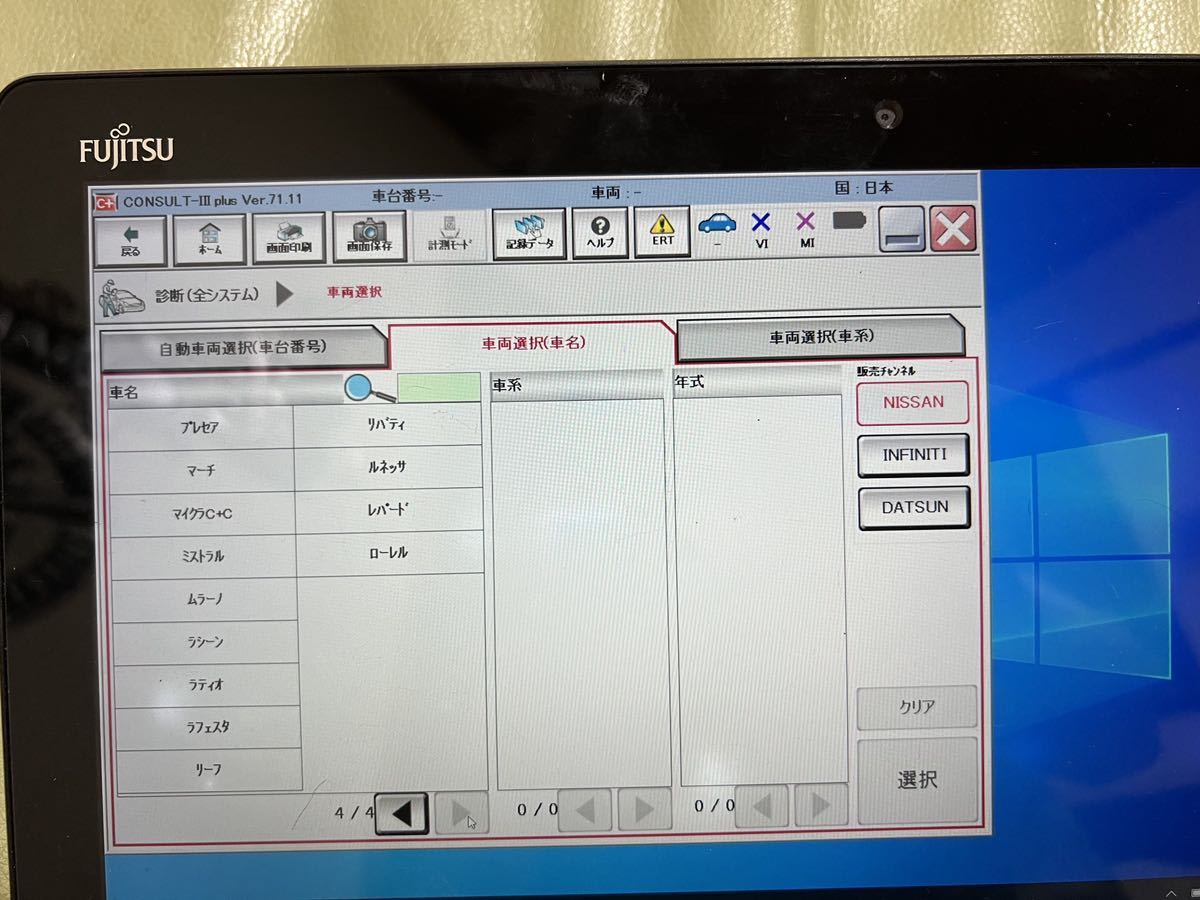Open the 記録データ recorded data icon
This screenshot has width=1200, height=900.
click(529, 234)
